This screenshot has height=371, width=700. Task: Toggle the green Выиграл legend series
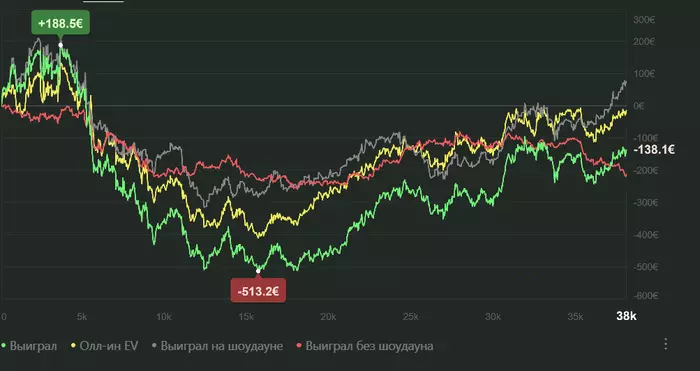click(x=29, y=346)
